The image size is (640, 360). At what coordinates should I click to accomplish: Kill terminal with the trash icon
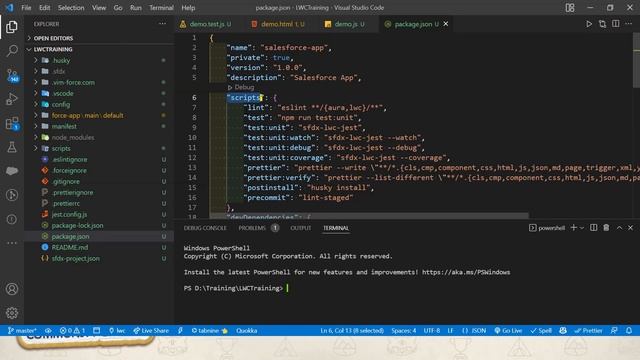(606, 228)
